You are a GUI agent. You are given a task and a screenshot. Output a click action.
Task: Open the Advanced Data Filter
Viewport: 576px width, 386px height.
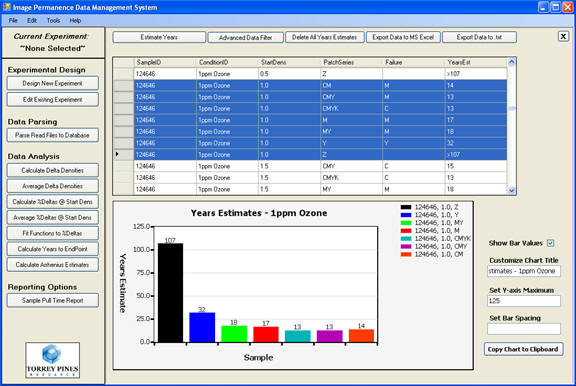click(x=245, y=37)
